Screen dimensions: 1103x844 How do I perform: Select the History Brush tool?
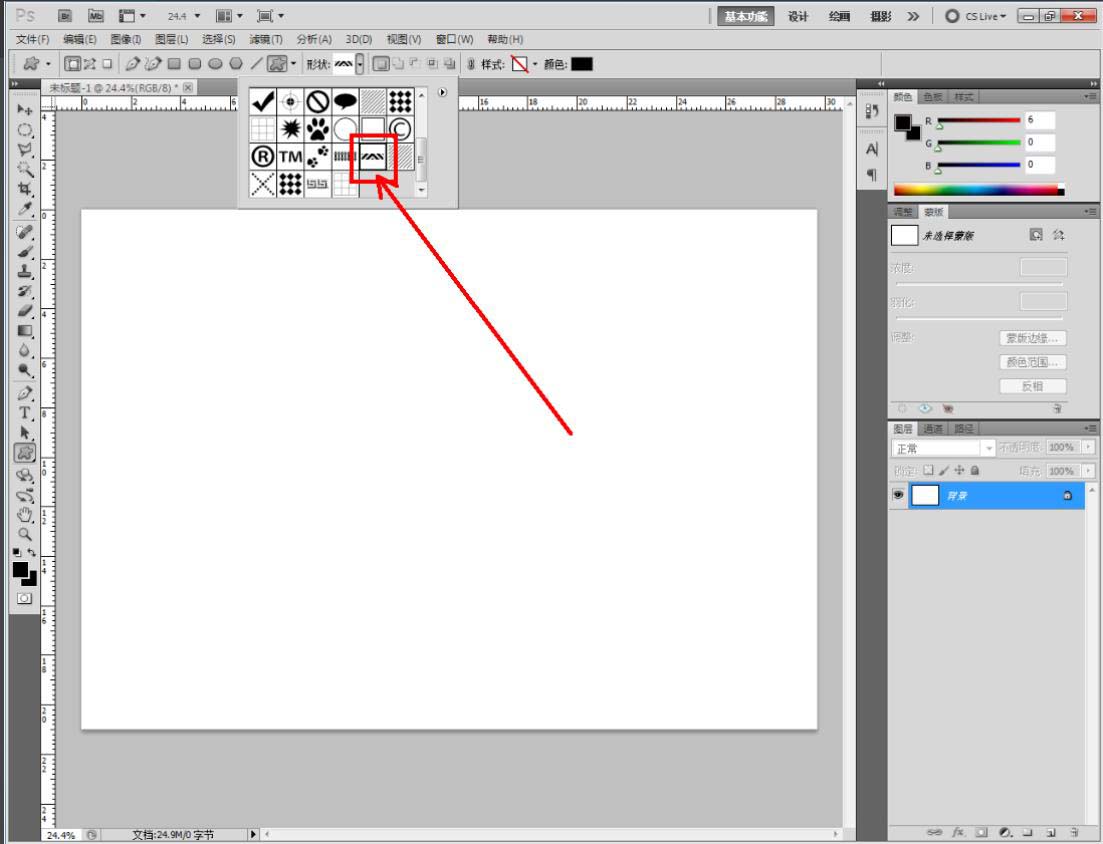(25, 290)
